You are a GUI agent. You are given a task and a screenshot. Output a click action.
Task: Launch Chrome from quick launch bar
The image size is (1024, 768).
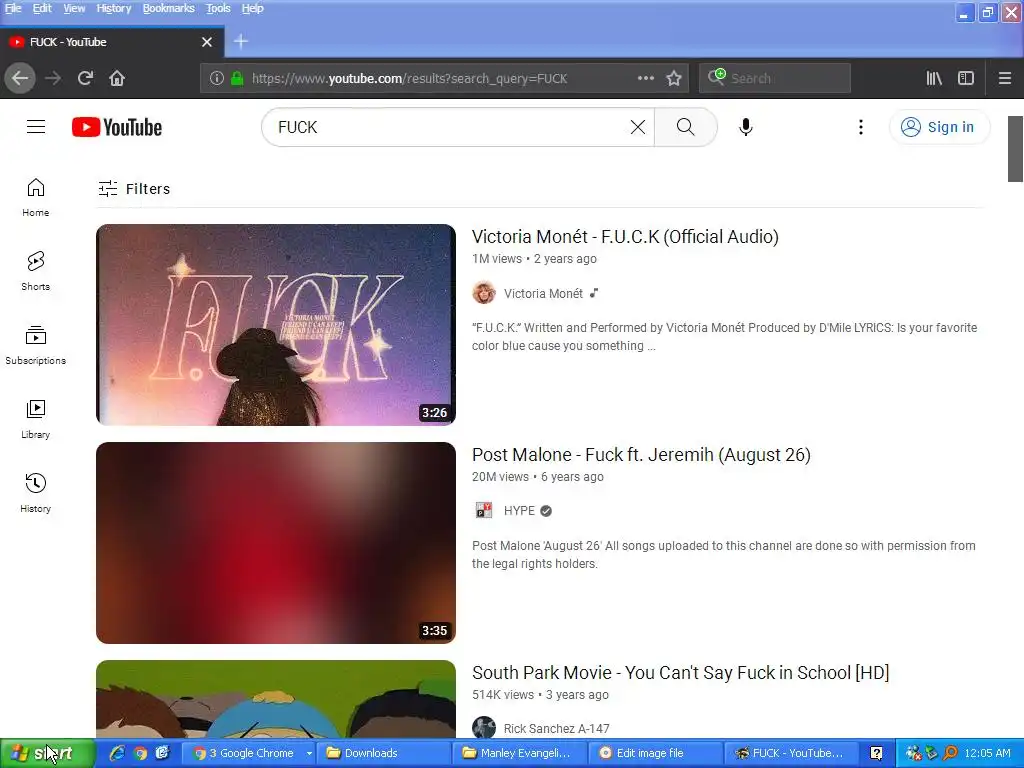tap(140, 753)
